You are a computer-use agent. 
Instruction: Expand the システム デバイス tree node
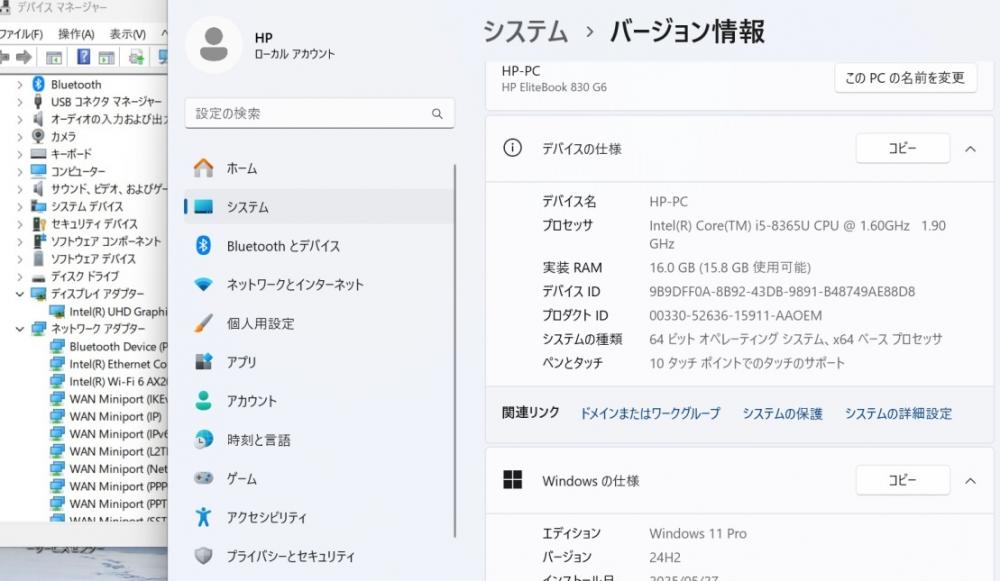[x=20, y=206]
